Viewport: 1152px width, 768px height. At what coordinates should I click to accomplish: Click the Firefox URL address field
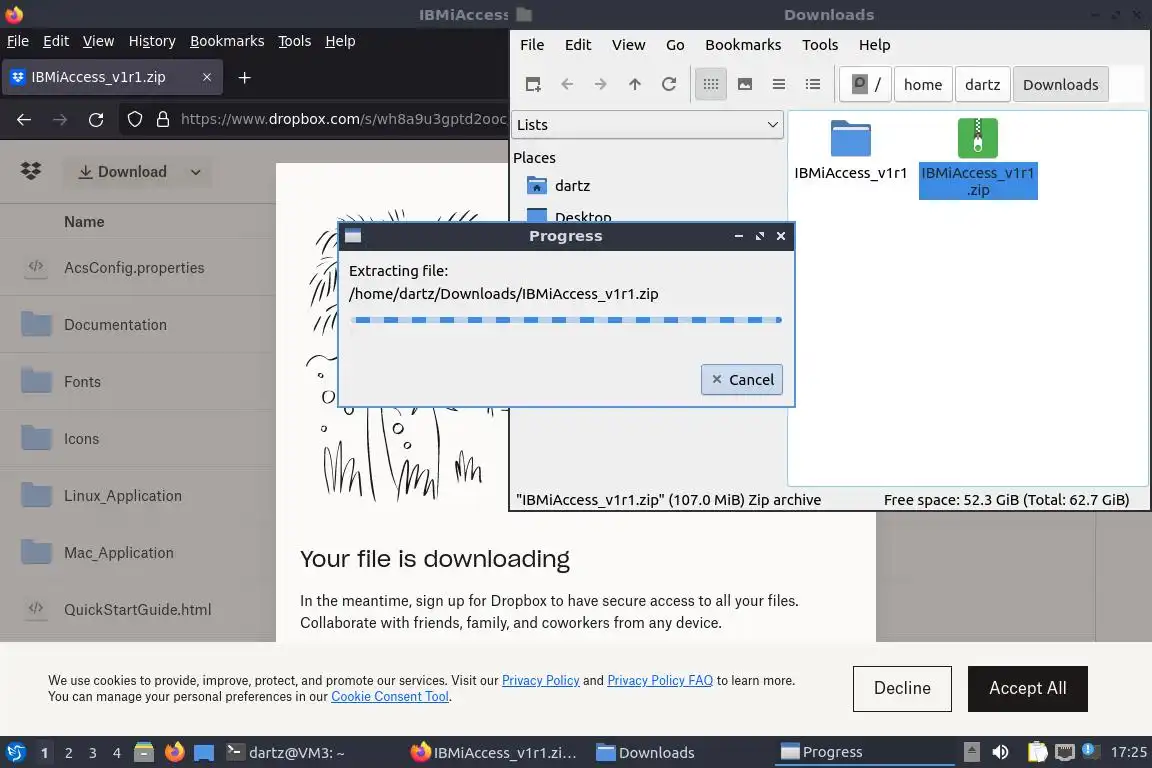click(343, 119)
